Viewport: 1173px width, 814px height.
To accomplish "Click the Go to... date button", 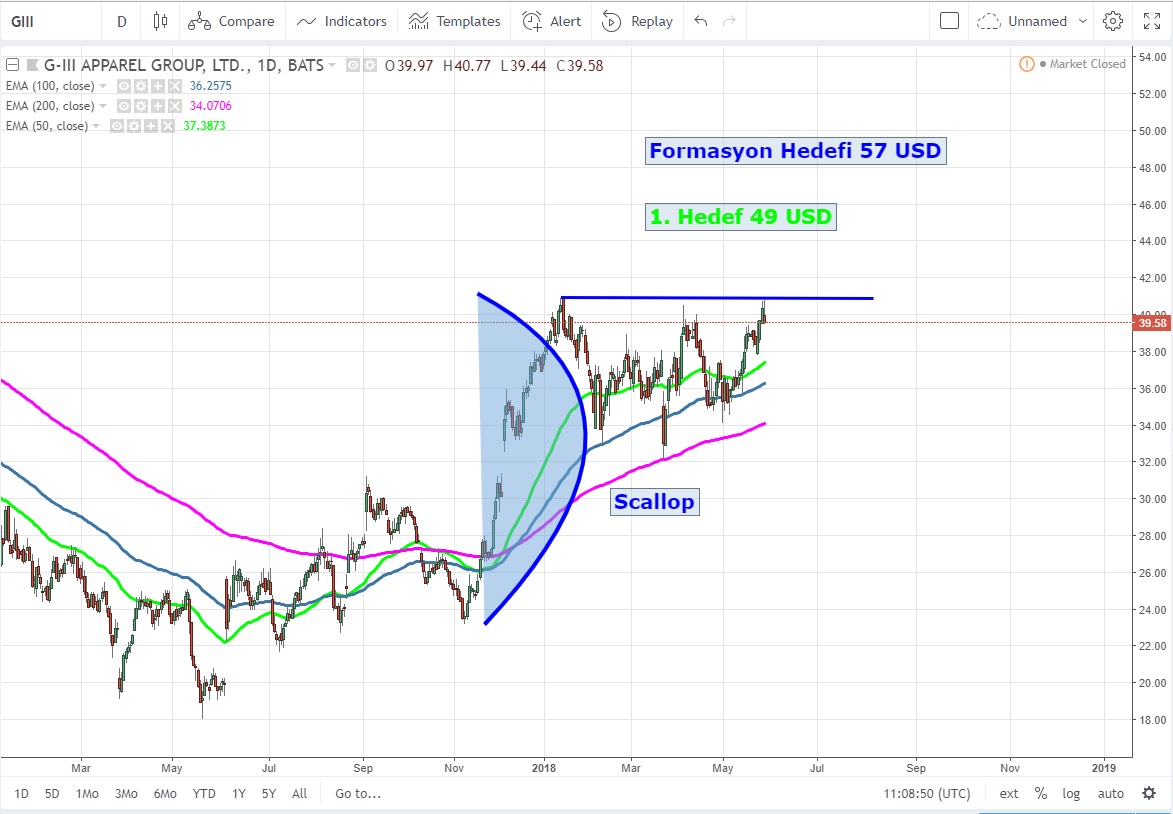I will coord(358,794).
